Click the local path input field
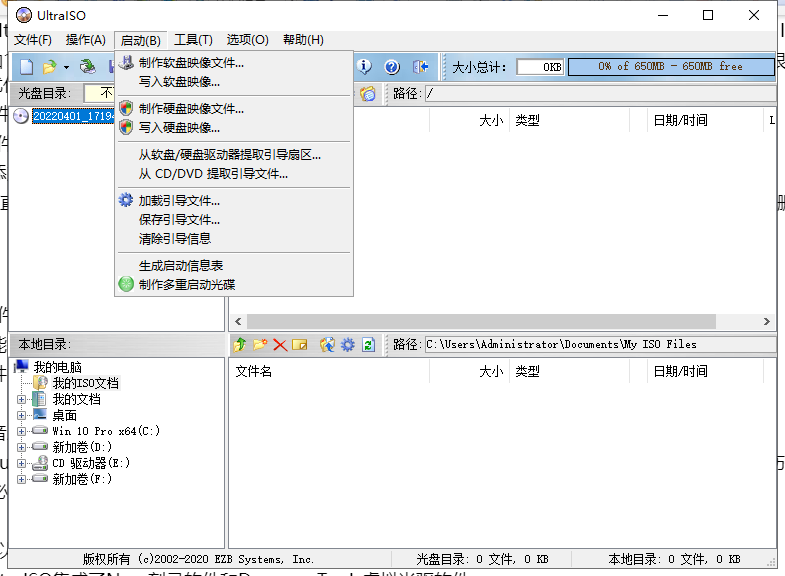Image resolution: width=785 pixels, height=576 pixels. coord(598,345)
